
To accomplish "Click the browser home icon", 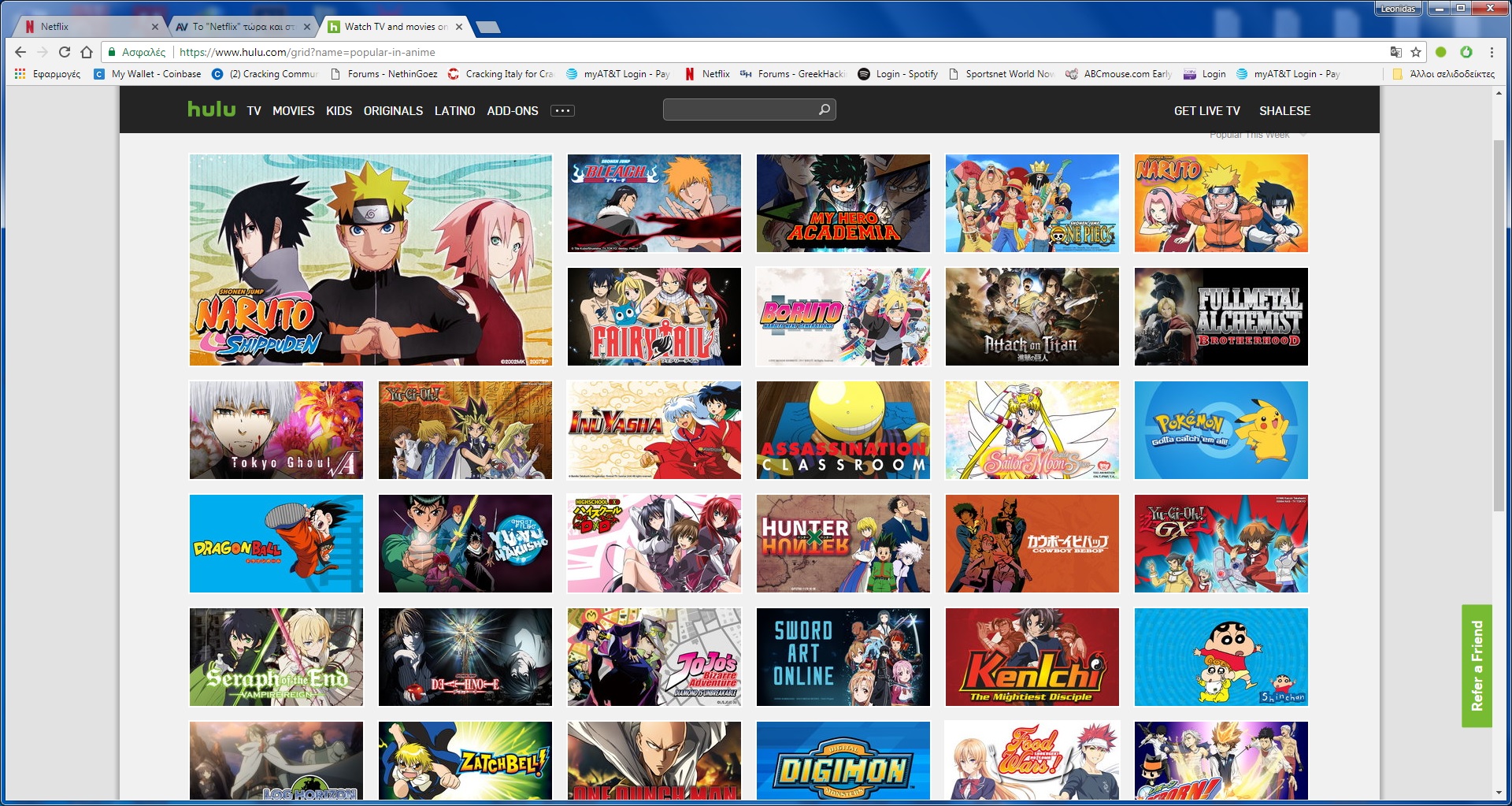I will 87,52.
